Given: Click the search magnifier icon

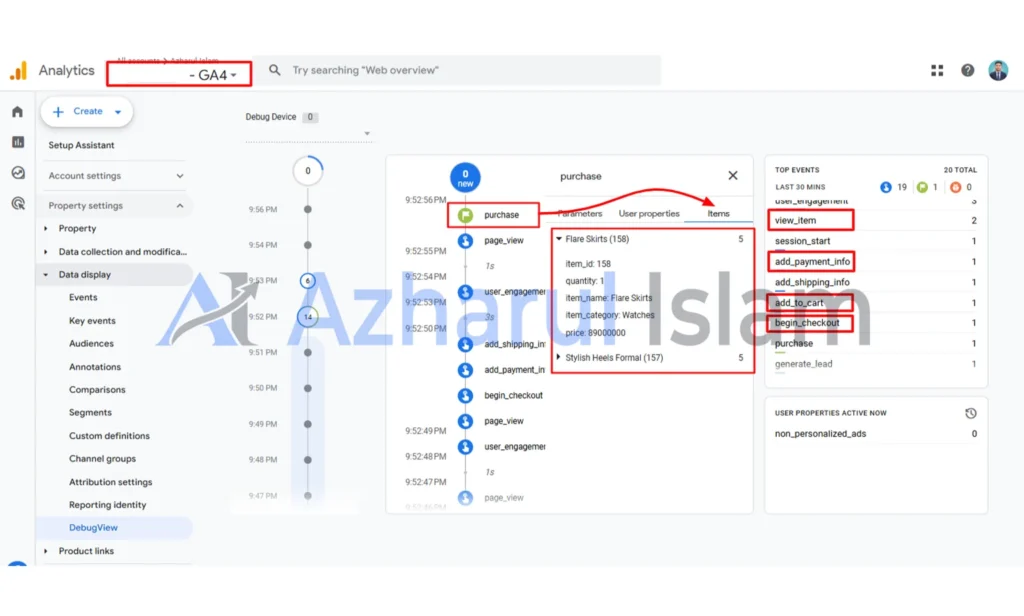Looking at the screenshot, I should coord(274,70).
